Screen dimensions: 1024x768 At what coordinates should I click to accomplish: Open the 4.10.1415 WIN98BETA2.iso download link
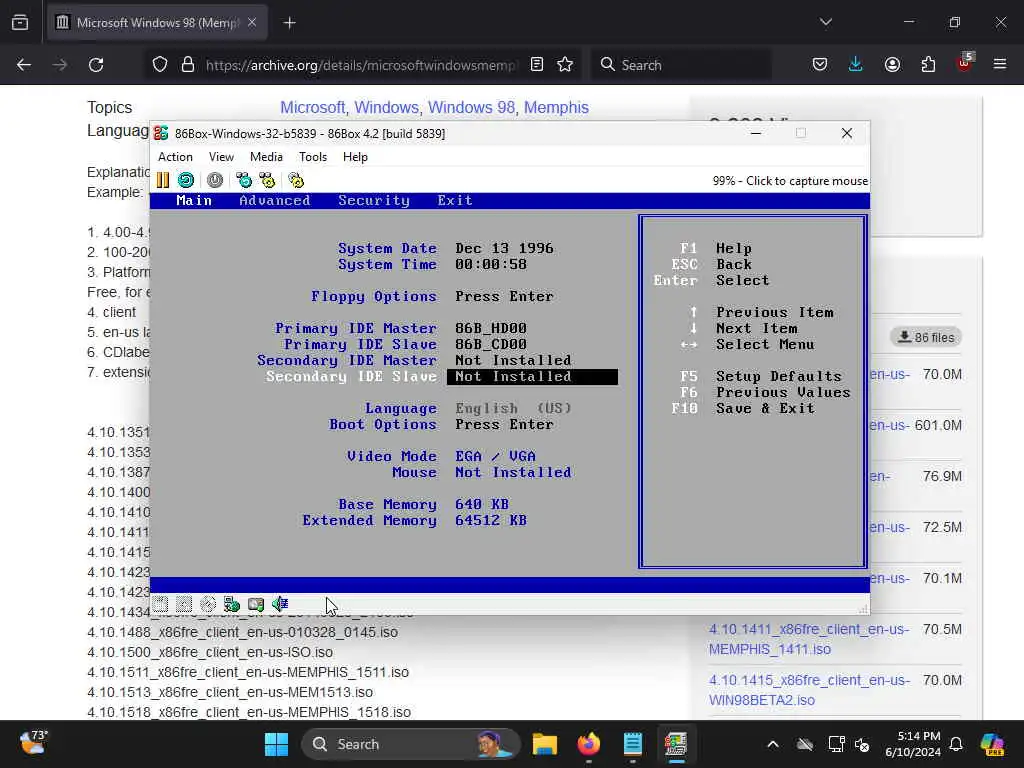(x=809, y=690)
